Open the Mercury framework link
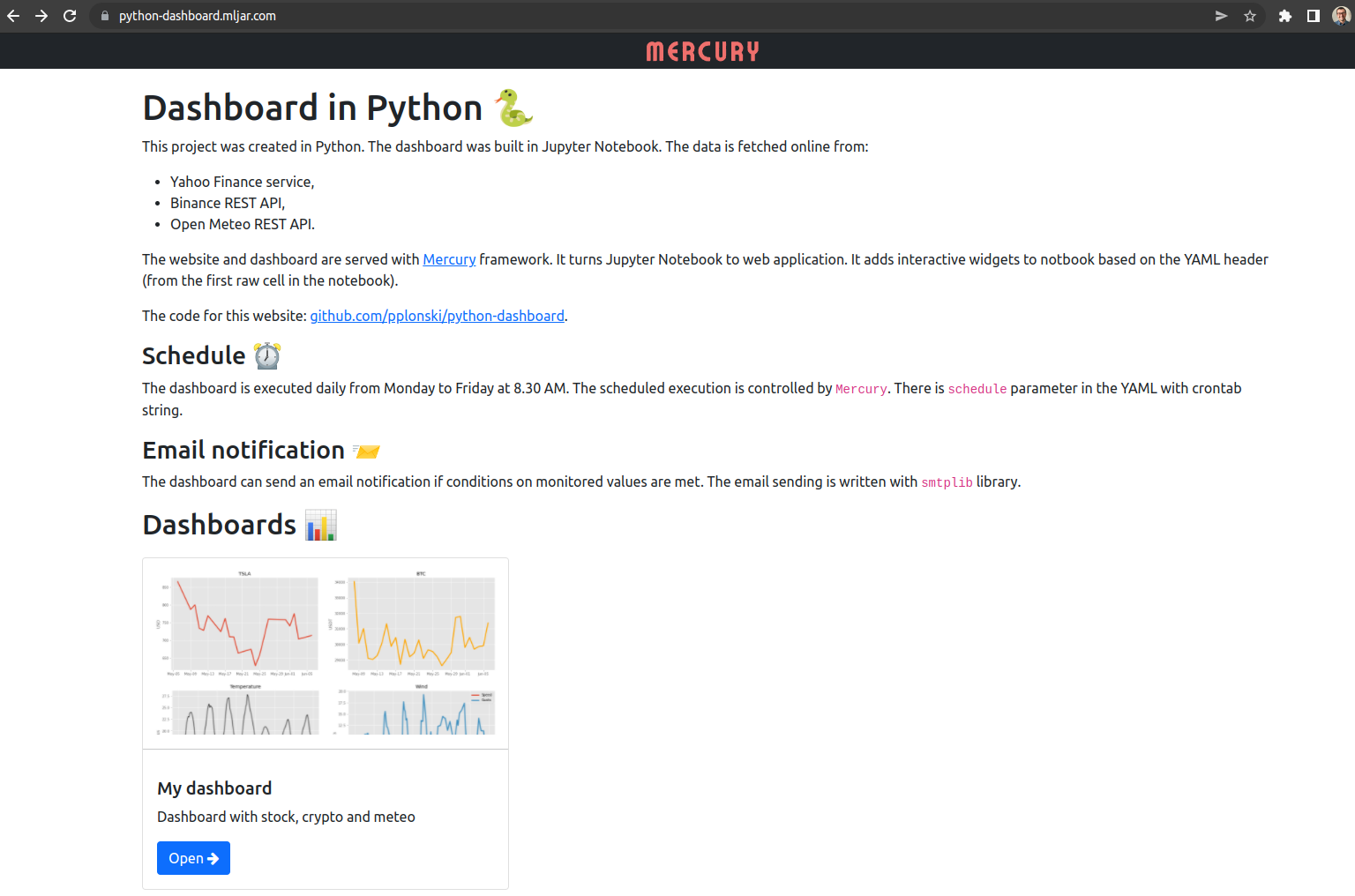Image resolution: width=1355 pixels, height=896 pixels. pyautogui.click(x=449, y=259)
